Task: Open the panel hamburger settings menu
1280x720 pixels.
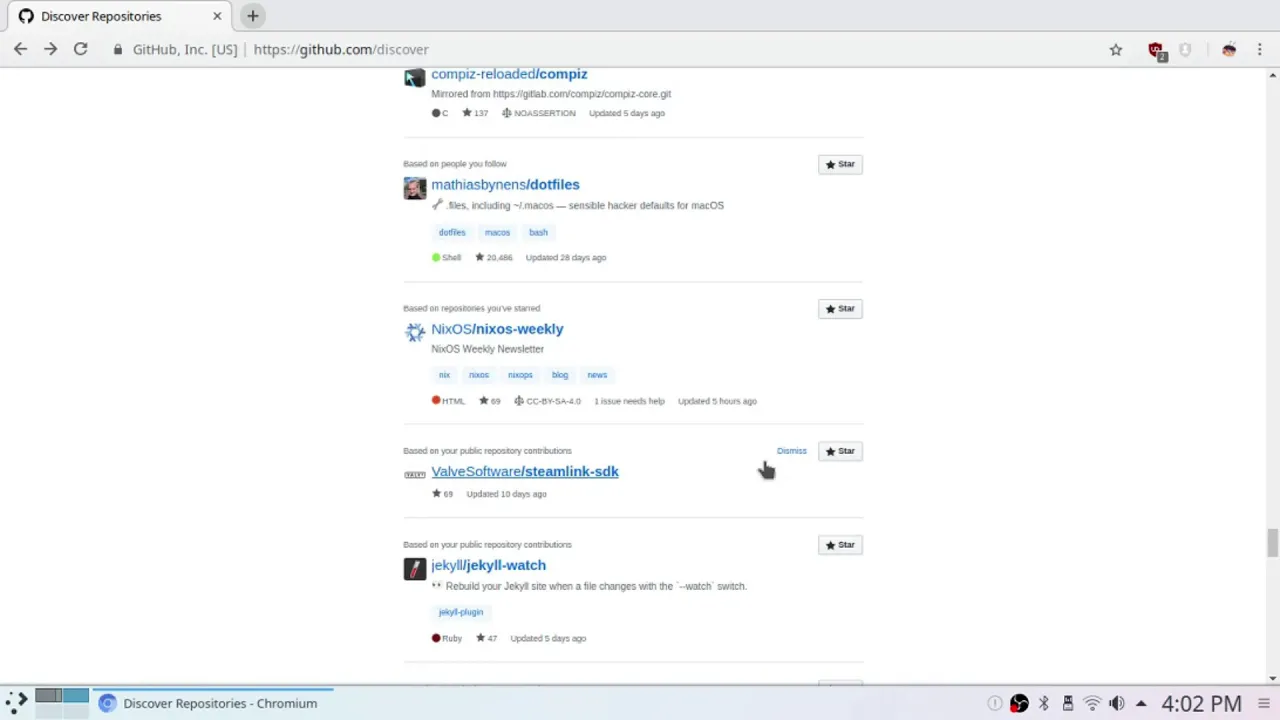Action: [1265, 703]
